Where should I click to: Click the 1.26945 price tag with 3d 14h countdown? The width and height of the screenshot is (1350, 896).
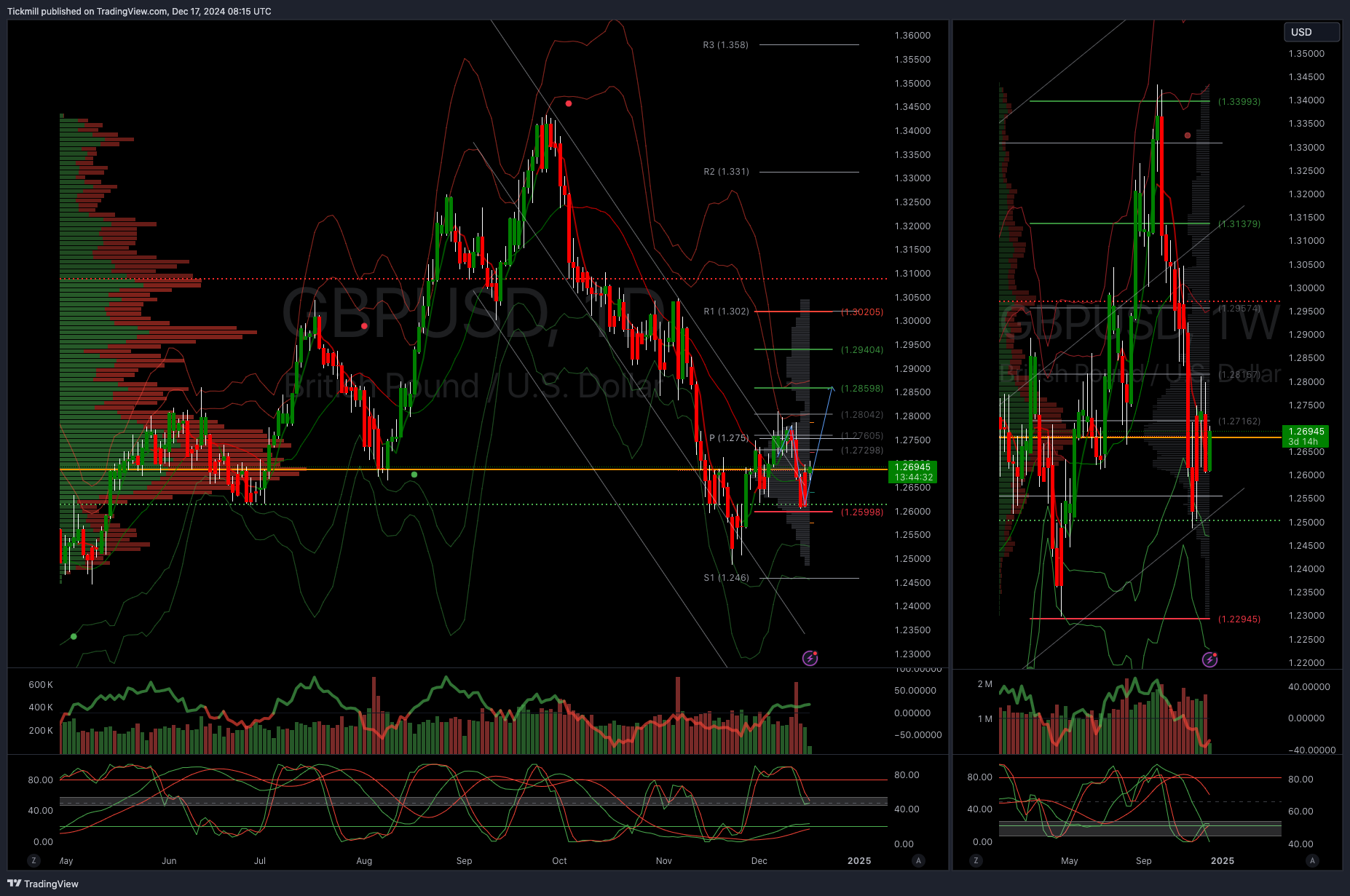tap(1306, 436)
